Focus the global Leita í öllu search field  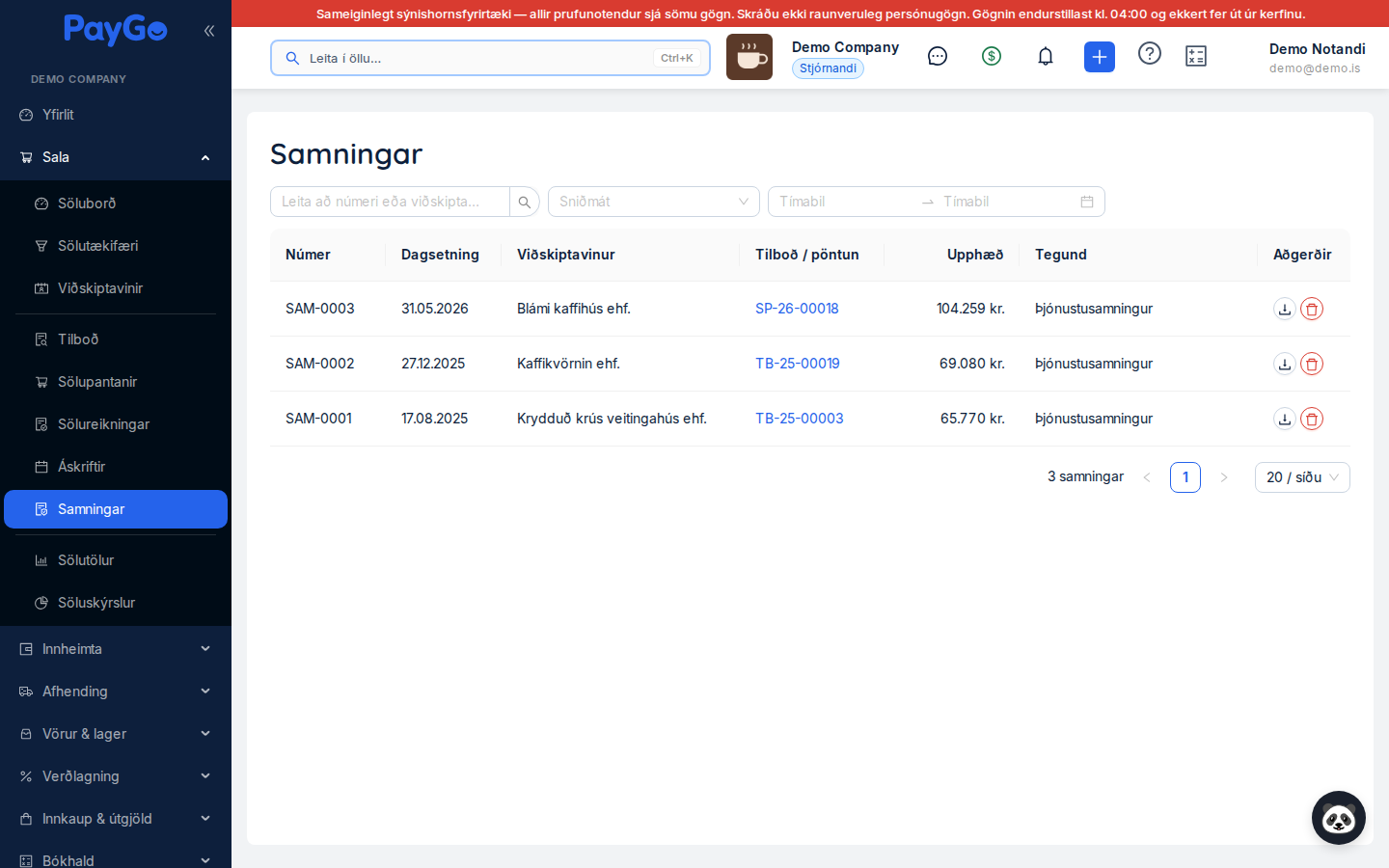coord(490,58)
